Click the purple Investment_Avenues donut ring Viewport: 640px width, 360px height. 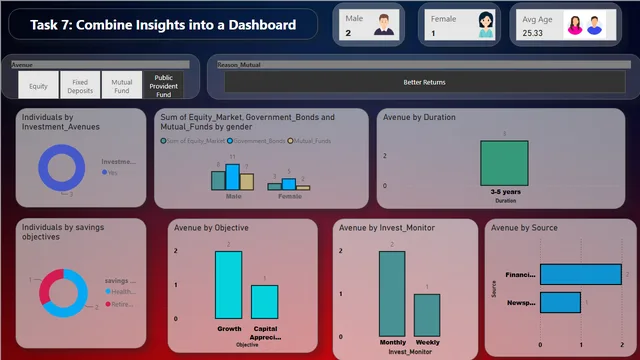(x=43, y=168)
